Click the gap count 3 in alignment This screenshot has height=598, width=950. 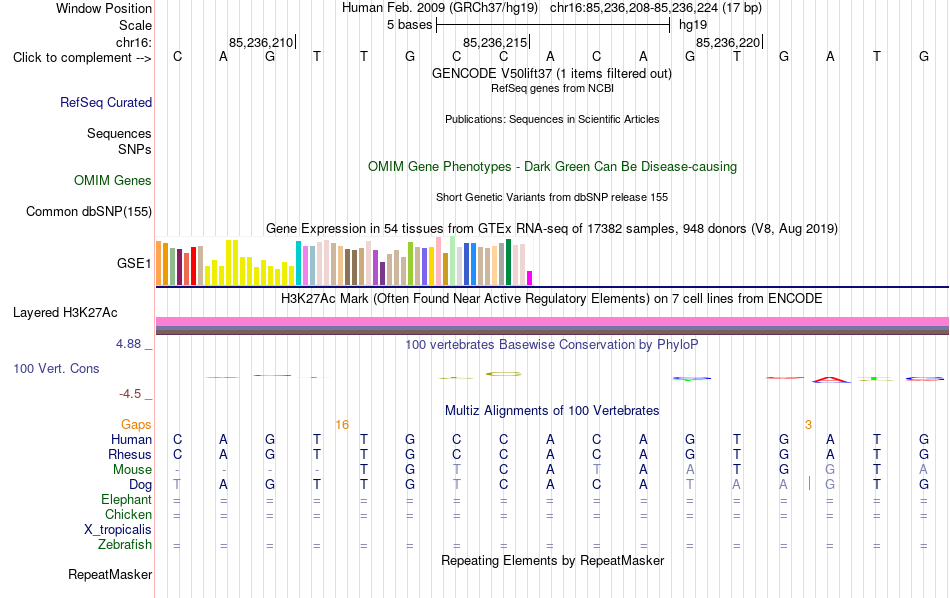pos(808,425)
